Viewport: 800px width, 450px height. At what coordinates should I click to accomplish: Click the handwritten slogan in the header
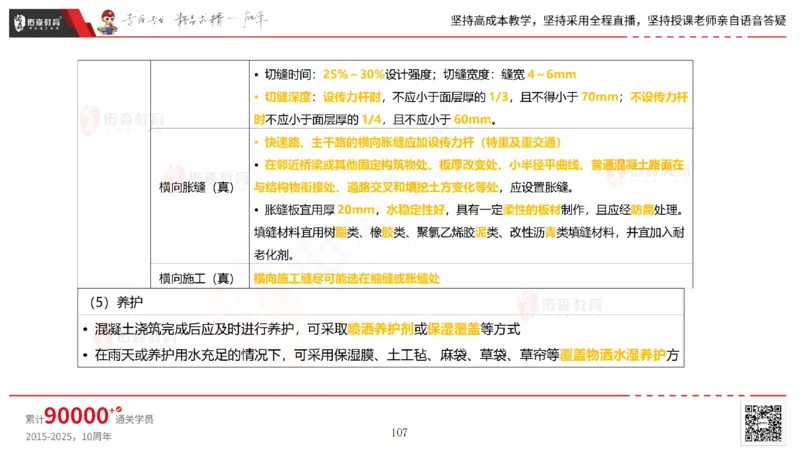click(x=194, y=20)
